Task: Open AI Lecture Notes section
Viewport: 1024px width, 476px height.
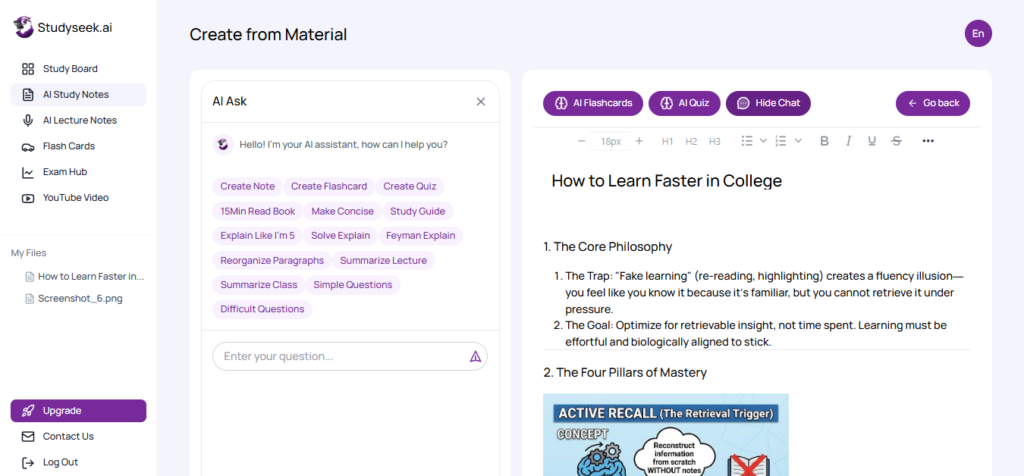Action: pyautogui.click(x=78, y=120)
